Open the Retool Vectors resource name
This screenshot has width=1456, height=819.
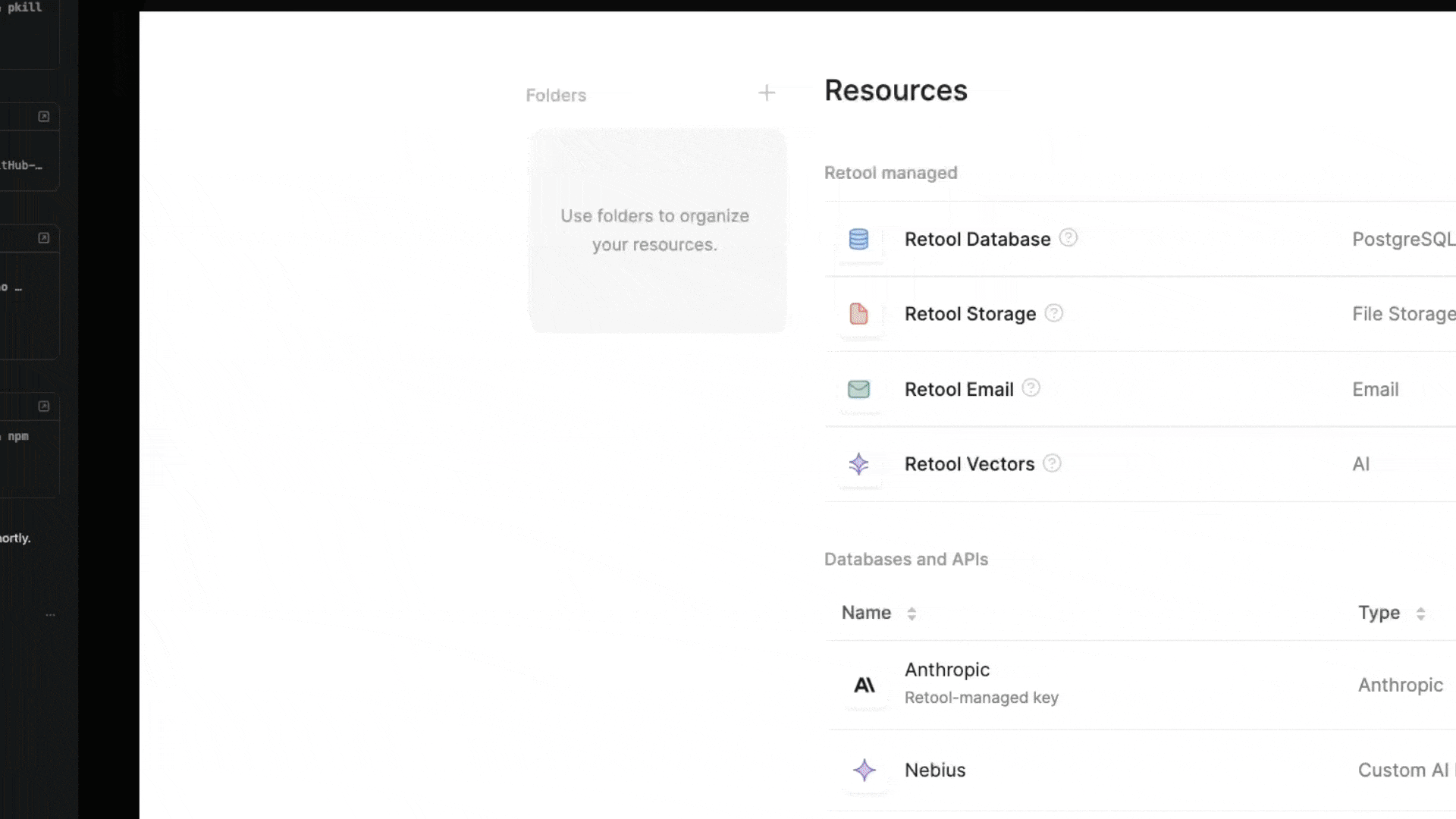[x=969, y=464]
